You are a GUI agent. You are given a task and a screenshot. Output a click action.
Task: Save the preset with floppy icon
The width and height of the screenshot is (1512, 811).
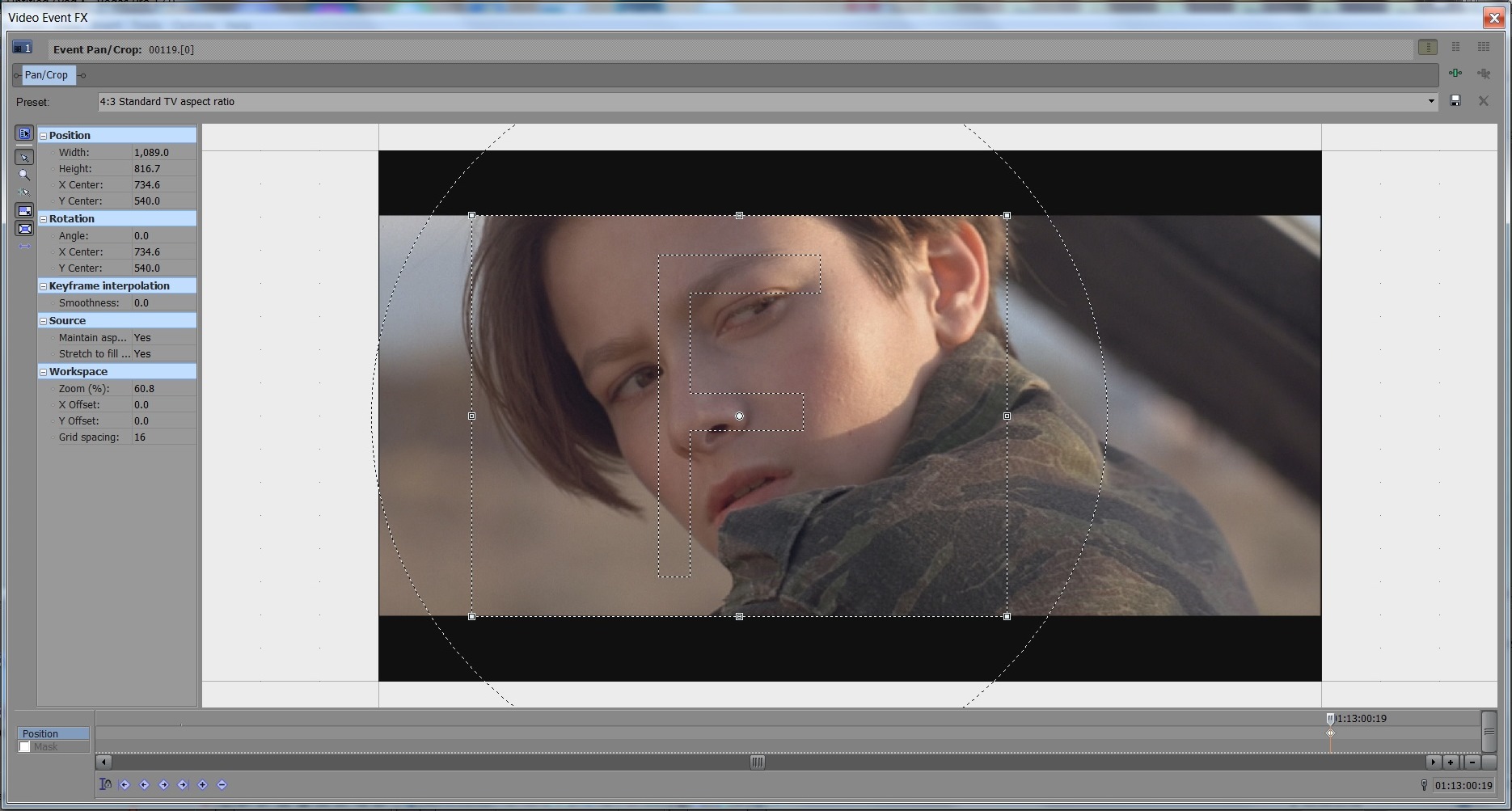1455,101
